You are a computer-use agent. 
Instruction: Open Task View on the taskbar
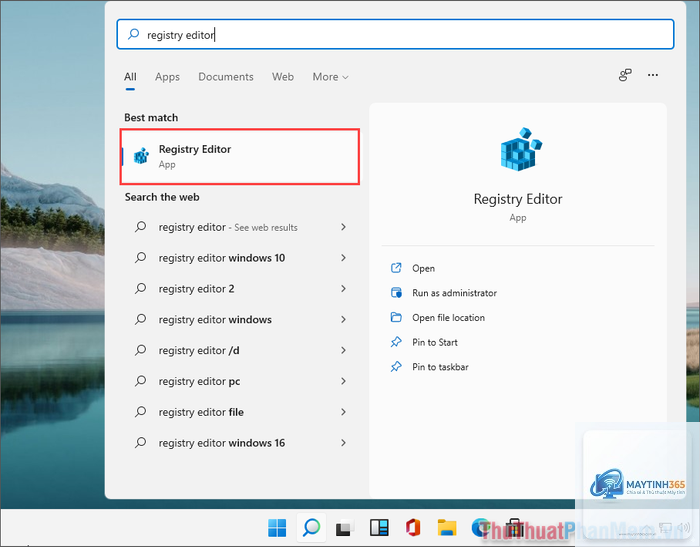(345, 528)
